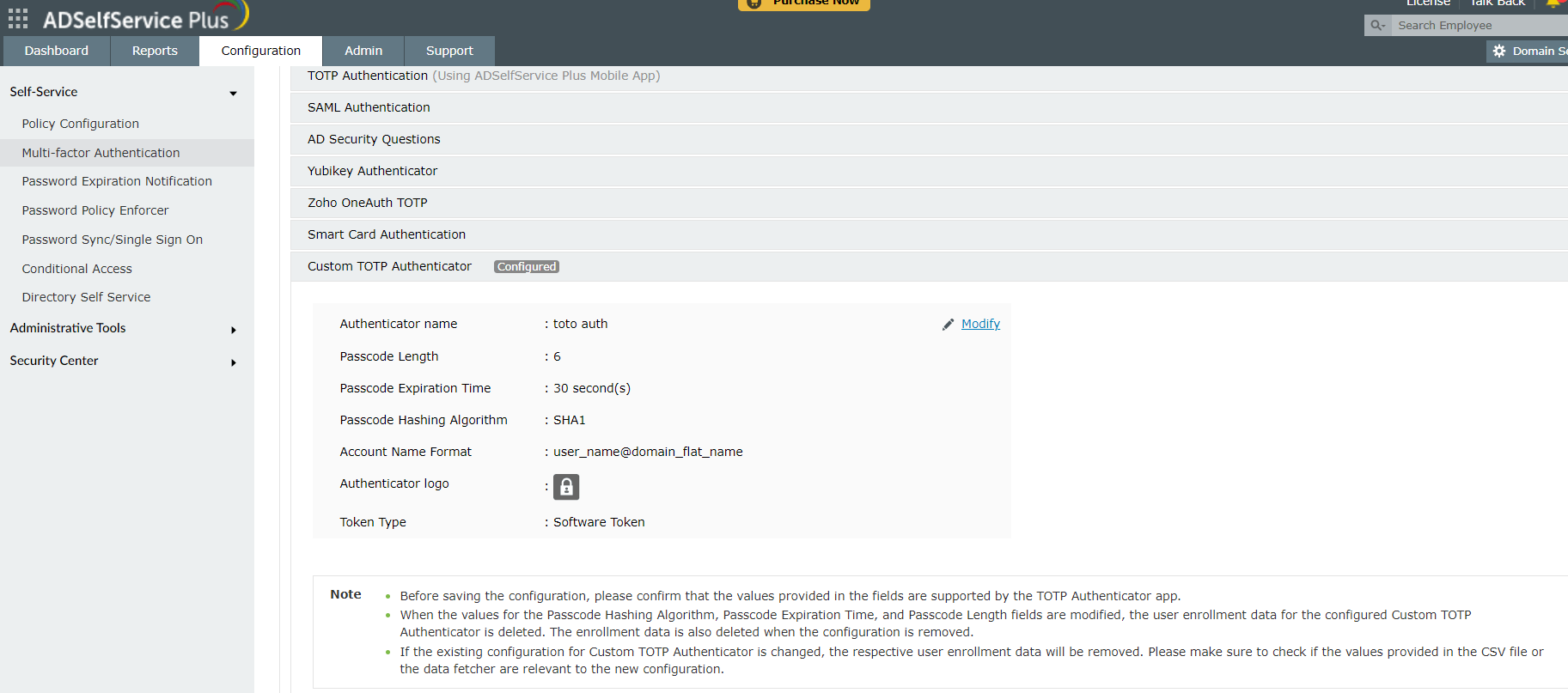Collapse the Self-Service section arrow
Image resolution: width=1568 pixels, height=693 pixels.
(x=233, y=93)
